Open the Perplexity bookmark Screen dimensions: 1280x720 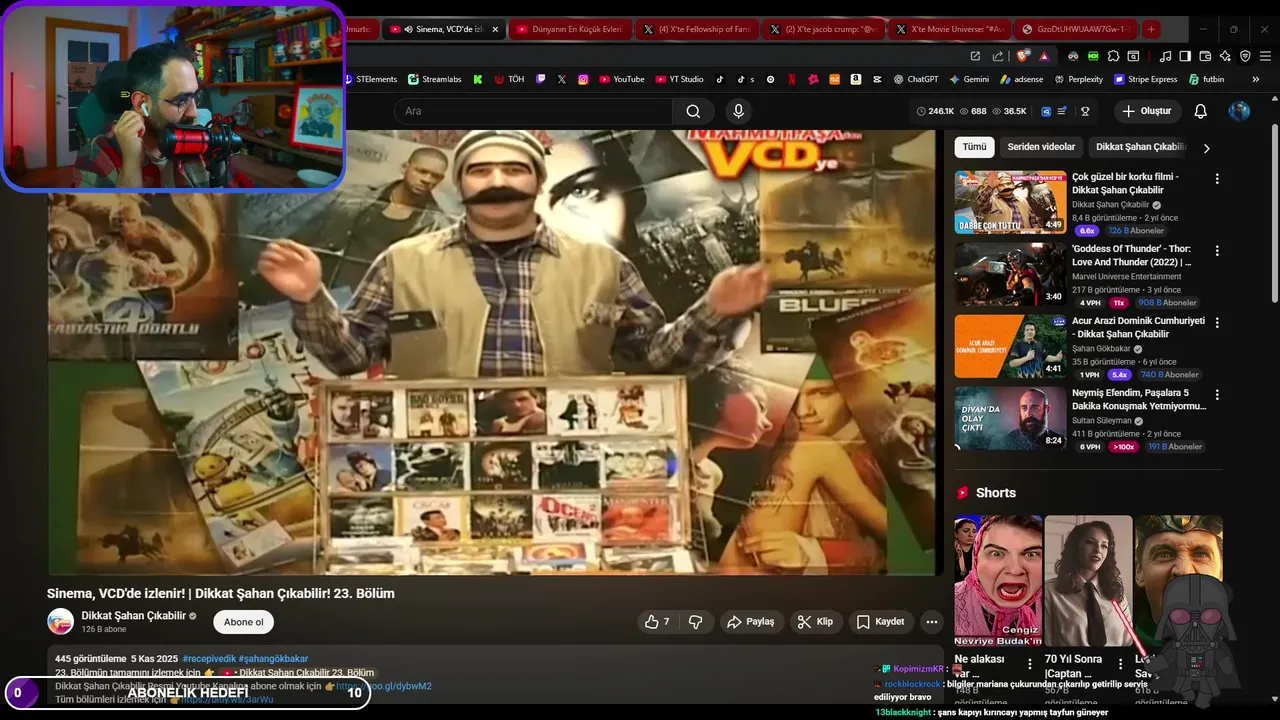[1078, 79]
